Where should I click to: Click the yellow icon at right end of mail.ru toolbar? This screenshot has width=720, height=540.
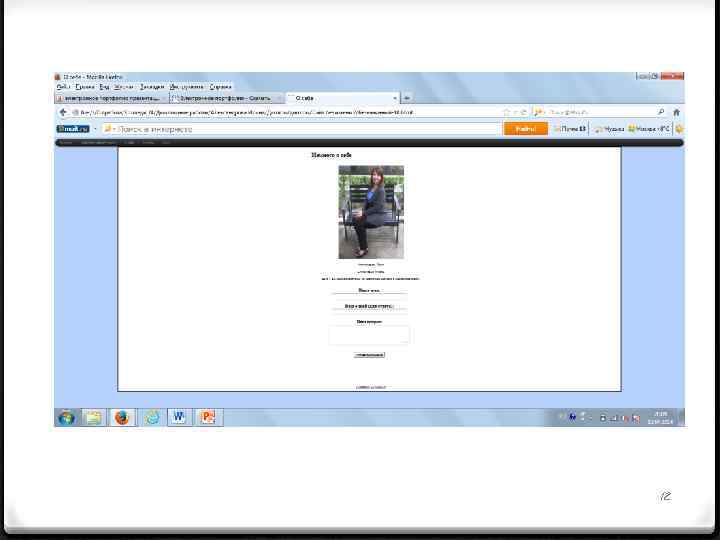click(x=679, y=129)
